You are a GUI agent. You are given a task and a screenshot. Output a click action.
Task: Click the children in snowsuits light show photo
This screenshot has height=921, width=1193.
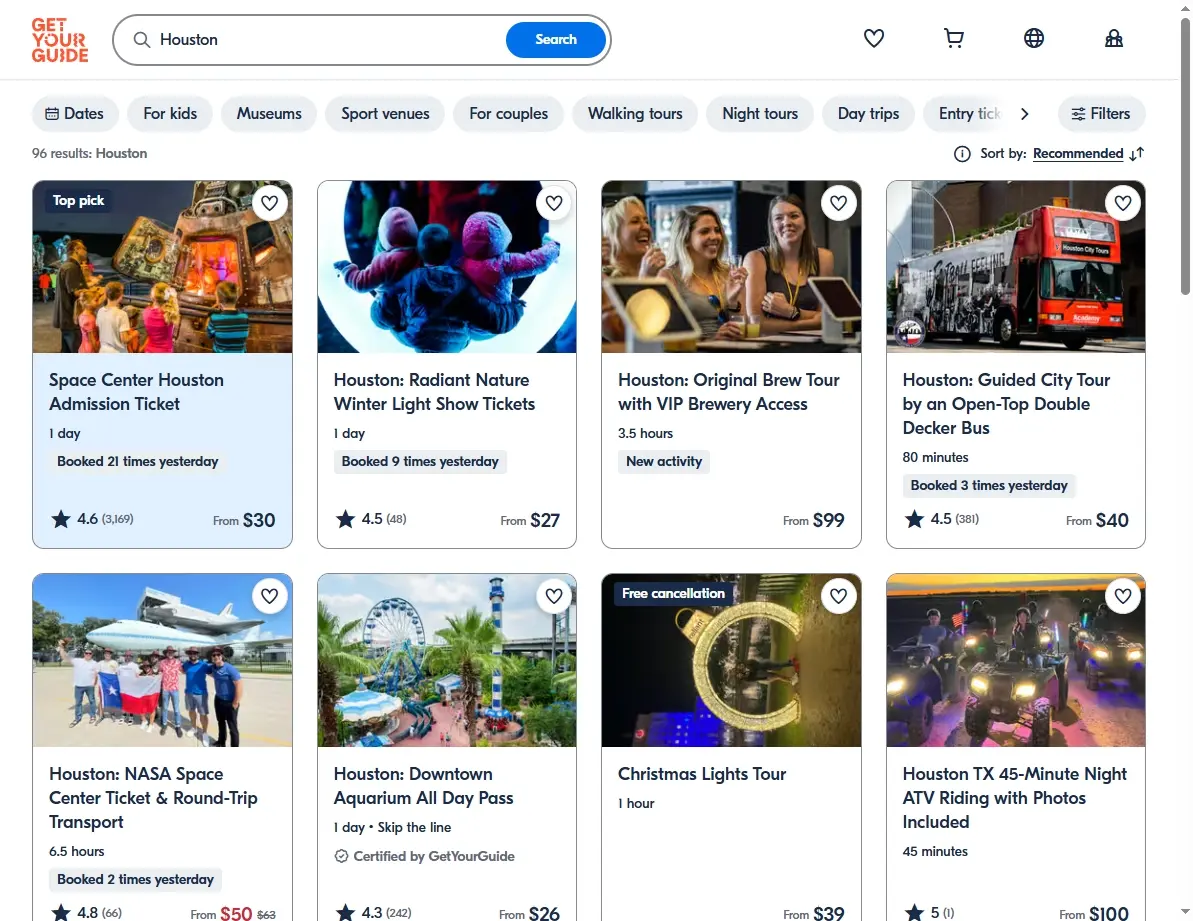447,267
